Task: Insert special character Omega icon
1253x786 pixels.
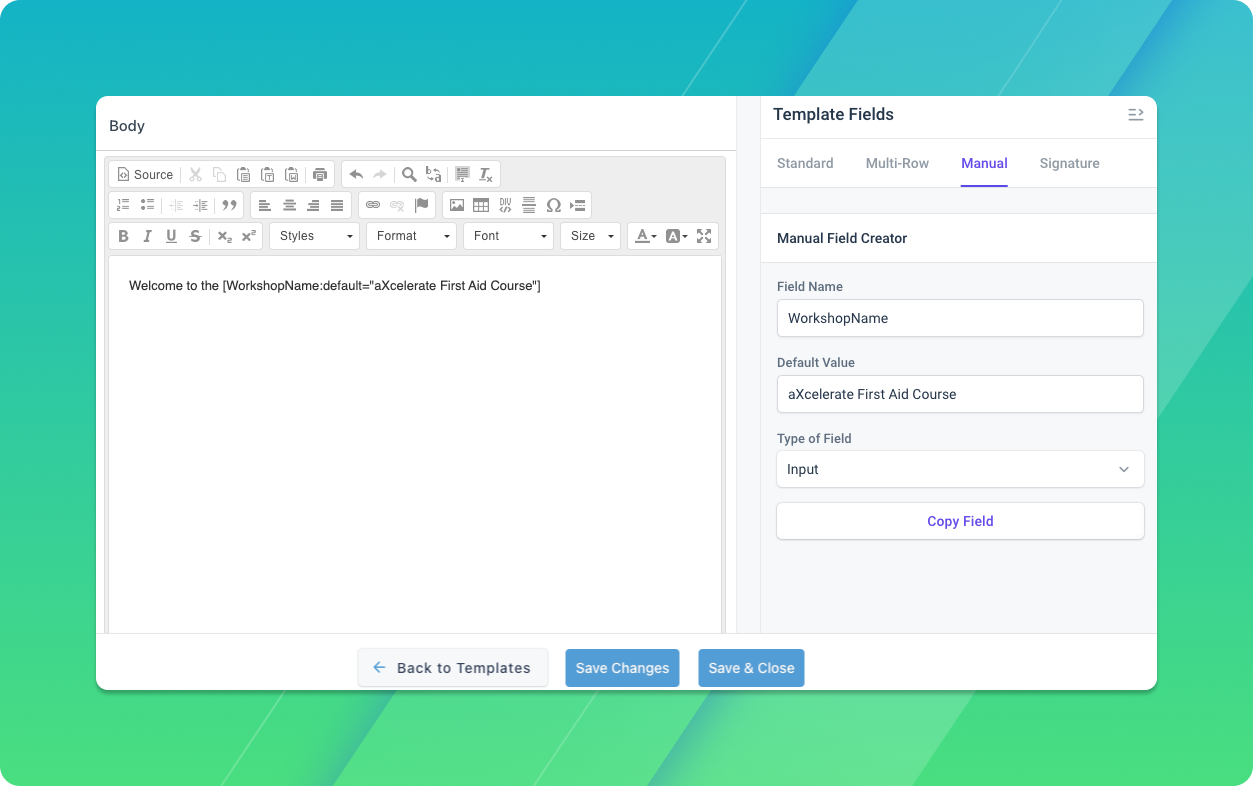Action: pyautogui.click(x=553, y=205)
